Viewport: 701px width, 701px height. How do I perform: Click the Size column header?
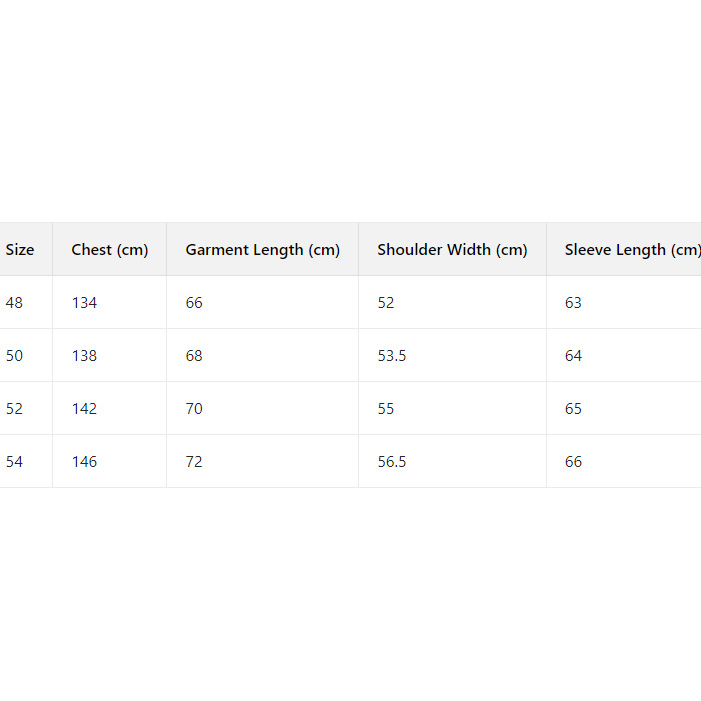[x=20, y=250]
